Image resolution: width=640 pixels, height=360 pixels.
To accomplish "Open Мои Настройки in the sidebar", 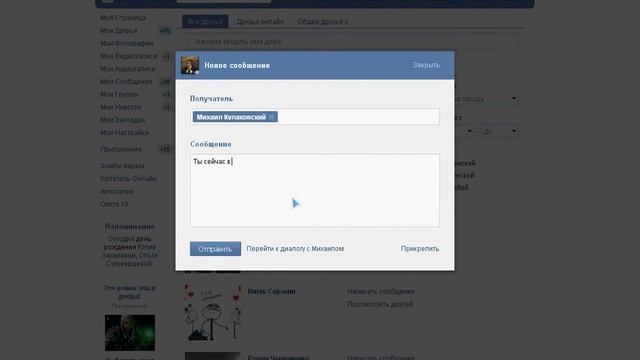I will [x=124, y=133].
